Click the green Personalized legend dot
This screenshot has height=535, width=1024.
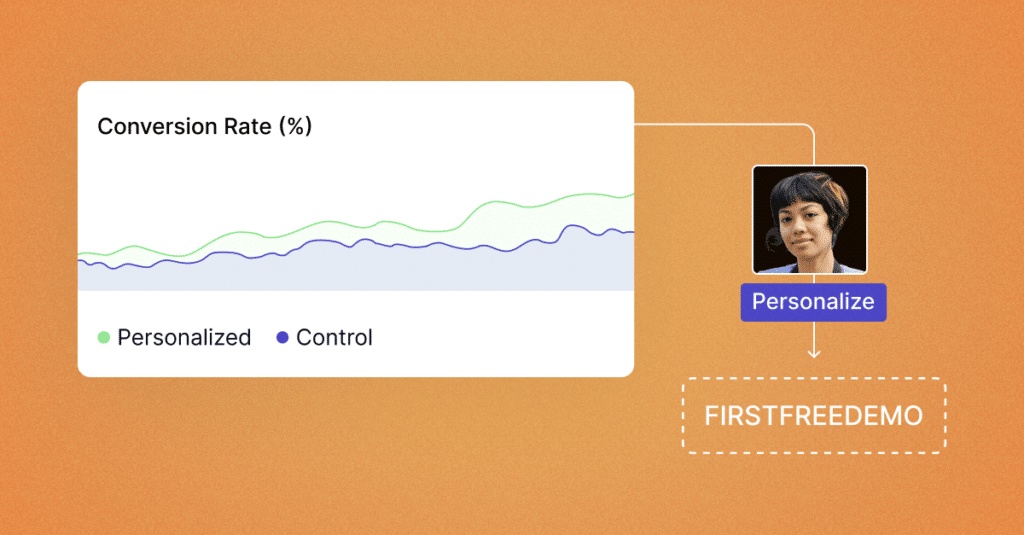point(103,338)
